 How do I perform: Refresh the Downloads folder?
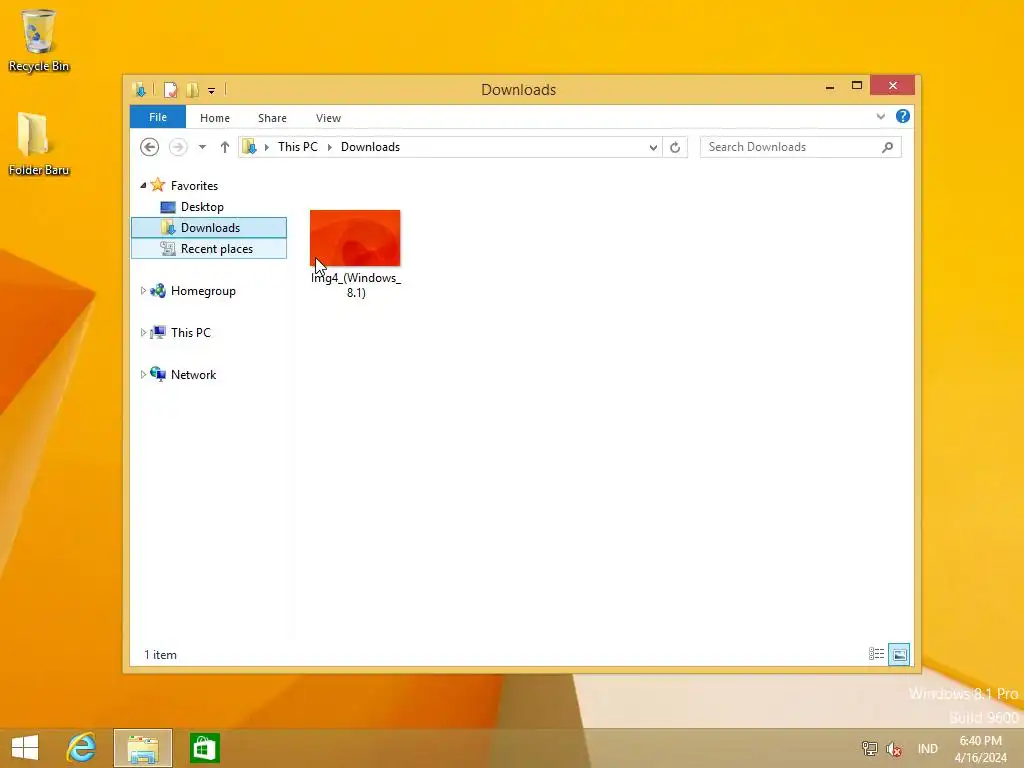click(675, 148)
